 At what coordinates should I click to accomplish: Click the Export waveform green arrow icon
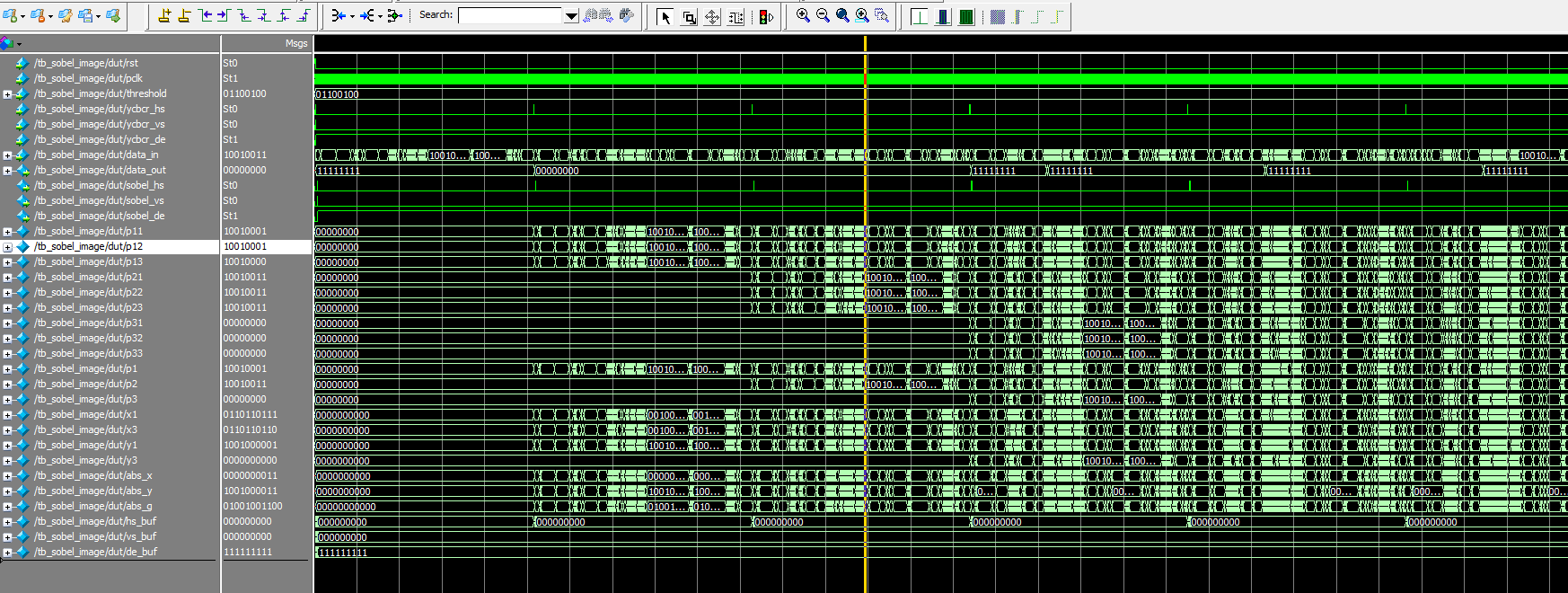click(113, 15)
